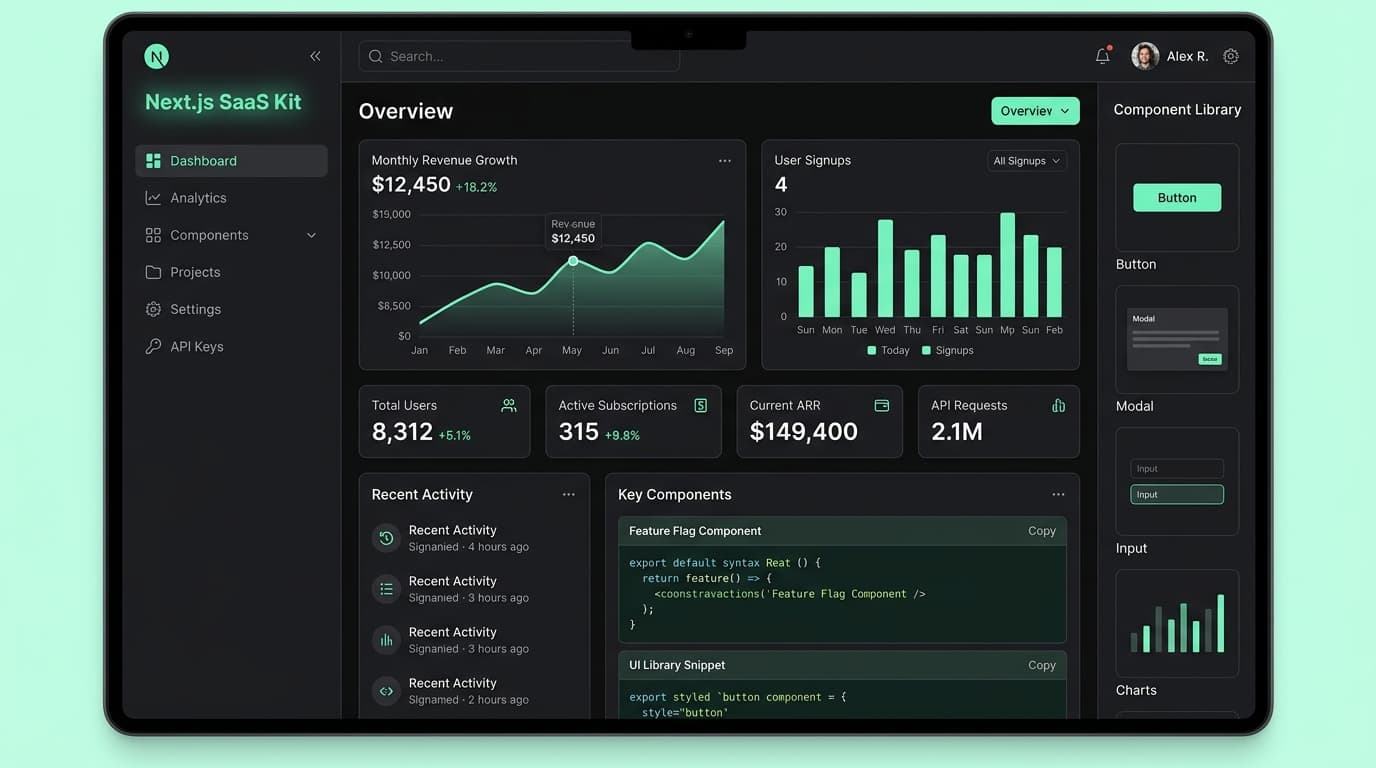This screenshot has height=768, width=1376.
Task: Toggle the Today legend entry
Action: (888, 351)
